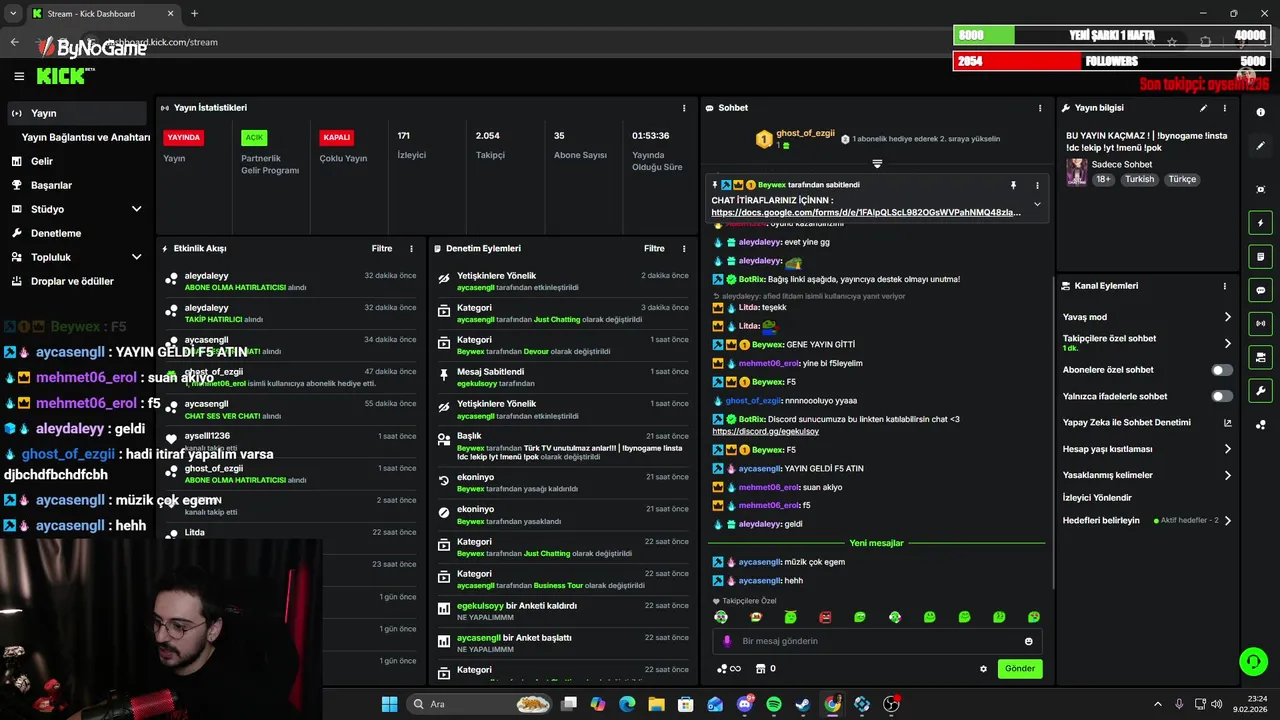Open the Google Forms link in pinned message
Viewport: 1280px width, 720px height.
866,212
